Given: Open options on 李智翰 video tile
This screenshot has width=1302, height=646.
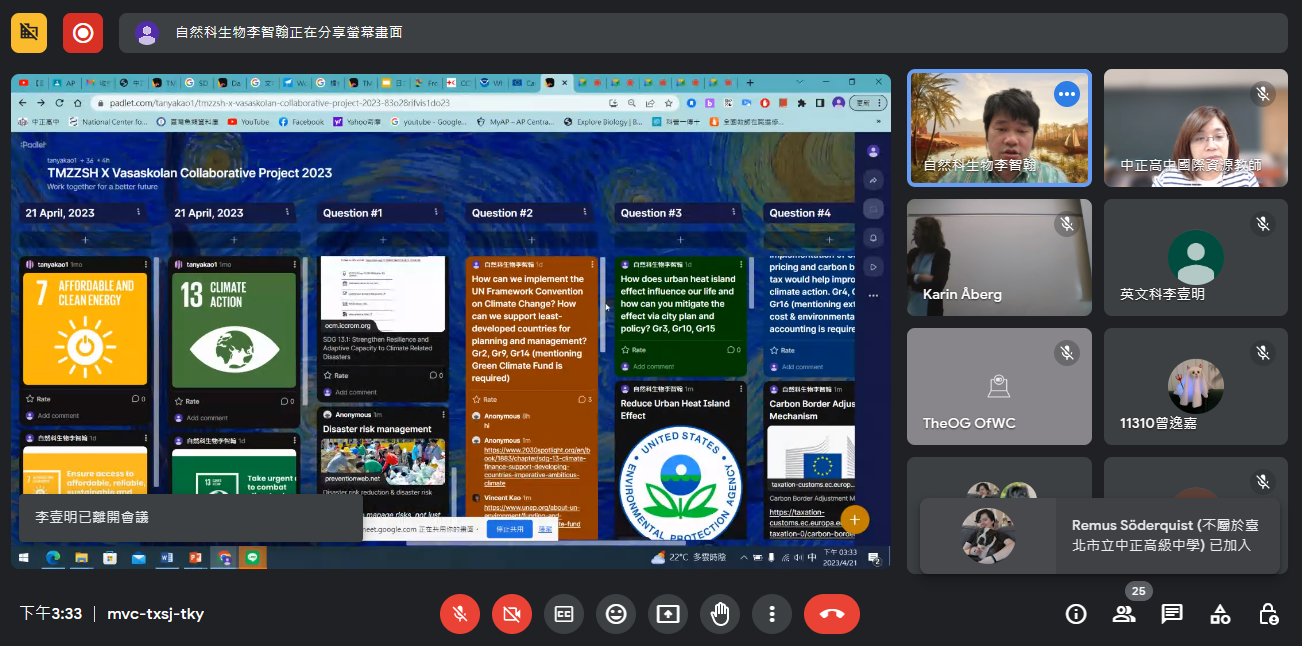Looking at the screenshot, I should (x=1067, y=94).
